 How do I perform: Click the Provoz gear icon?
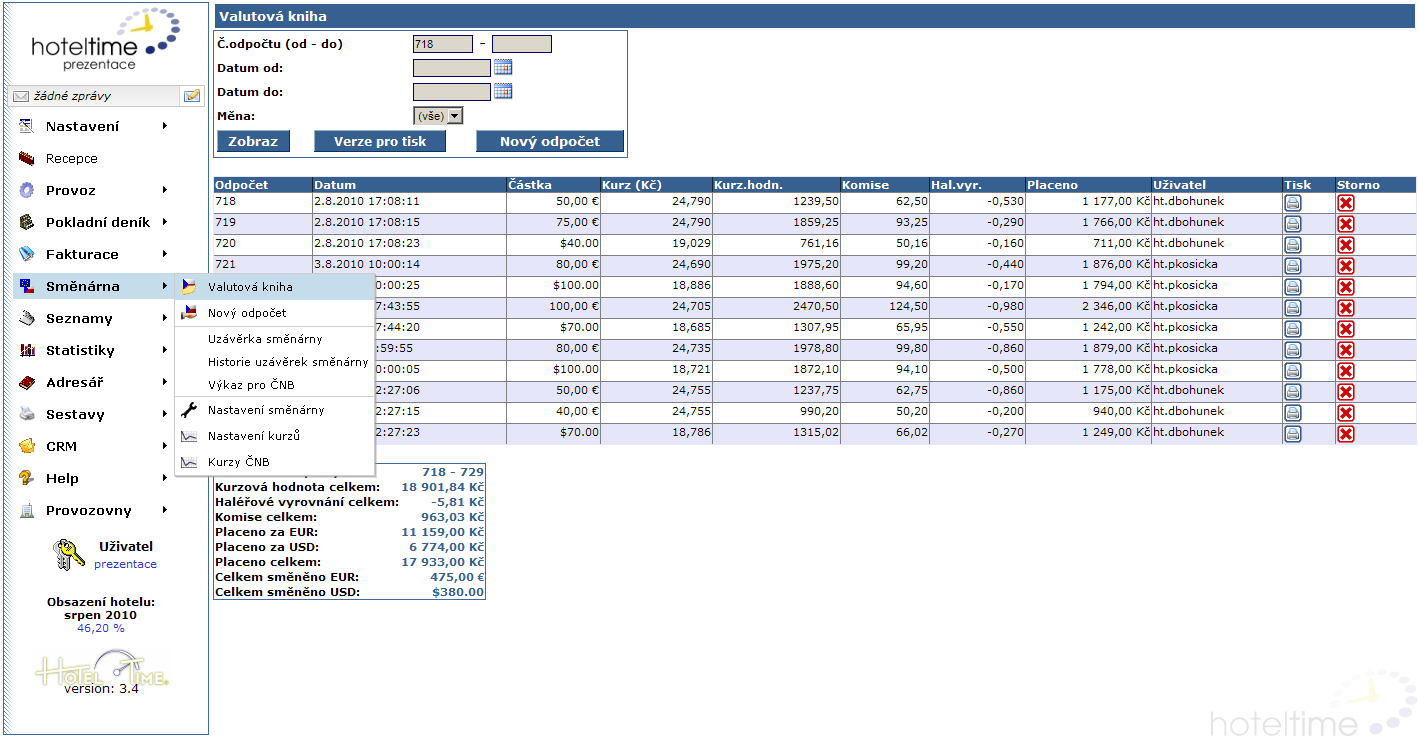(27, 190)
